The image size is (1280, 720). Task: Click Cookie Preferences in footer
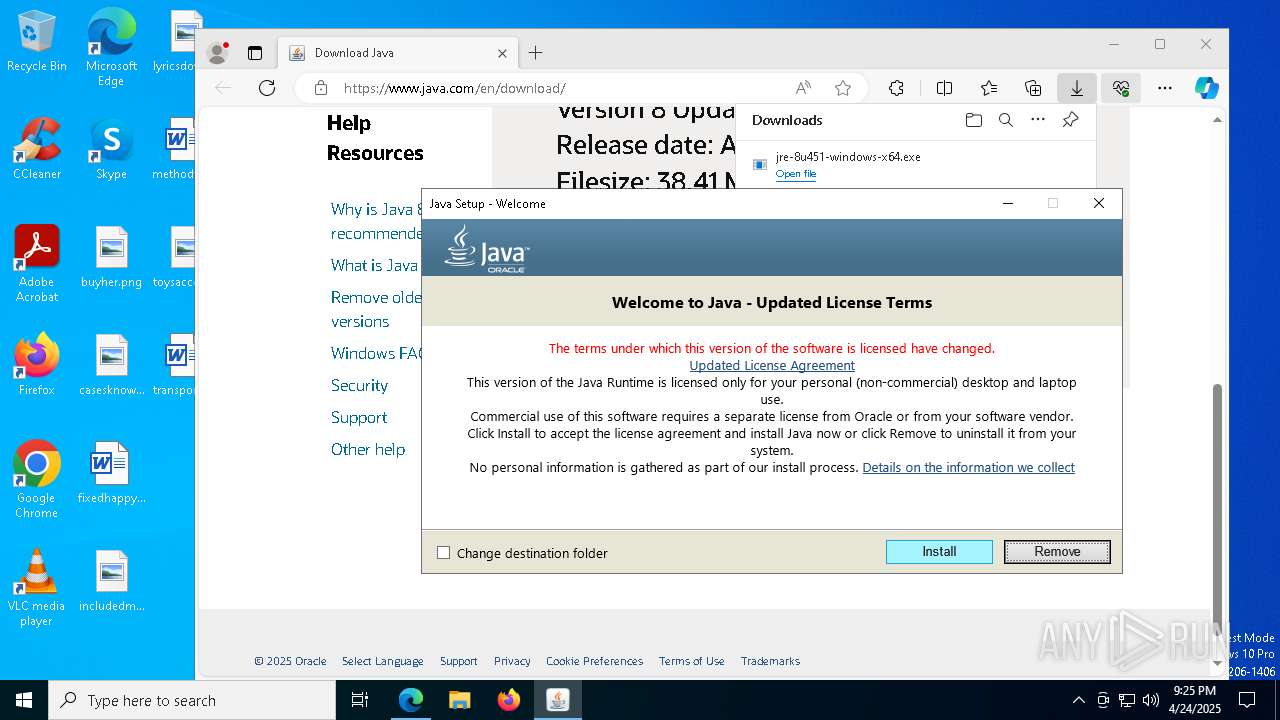pos(594,661)
